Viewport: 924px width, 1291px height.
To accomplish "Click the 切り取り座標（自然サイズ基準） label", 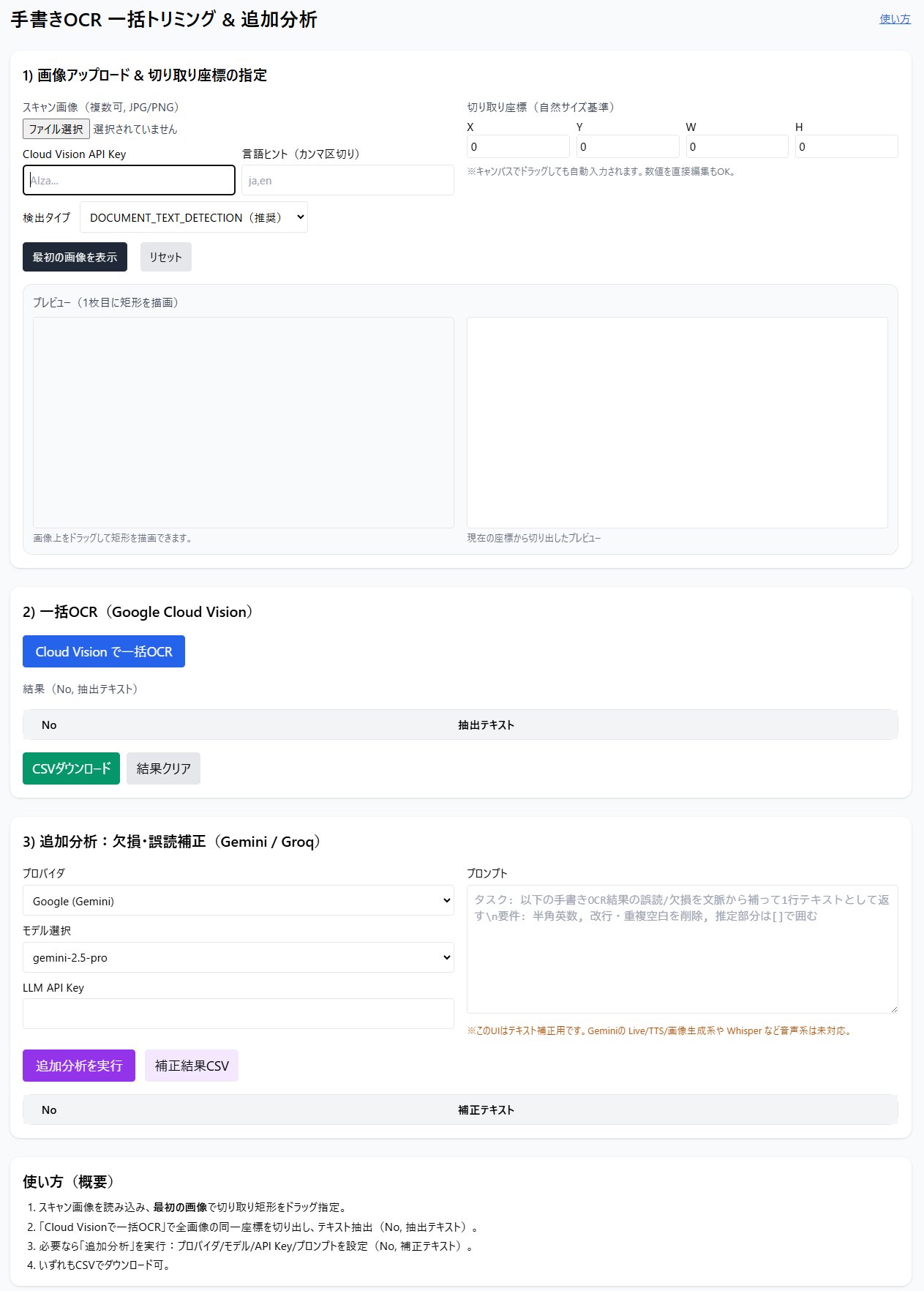I will pos(542,107).
